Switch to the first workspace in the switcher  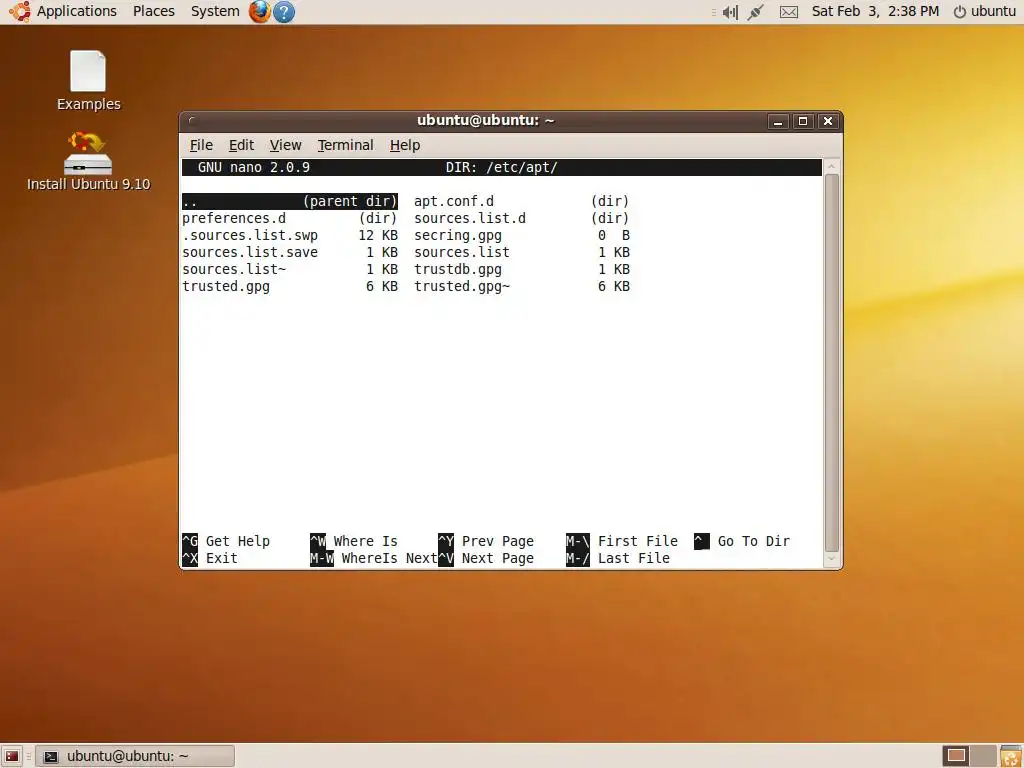tap(956, 756)
